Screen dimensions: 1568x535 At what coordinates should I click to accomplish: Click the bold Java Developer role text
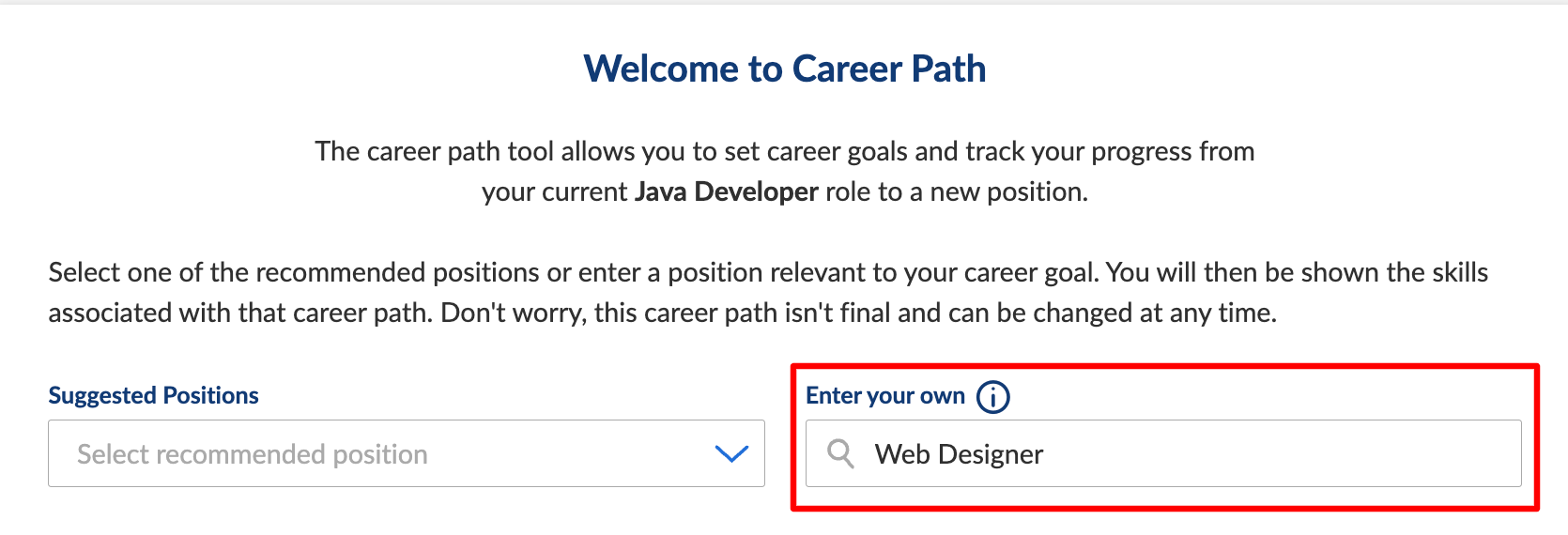727,191
